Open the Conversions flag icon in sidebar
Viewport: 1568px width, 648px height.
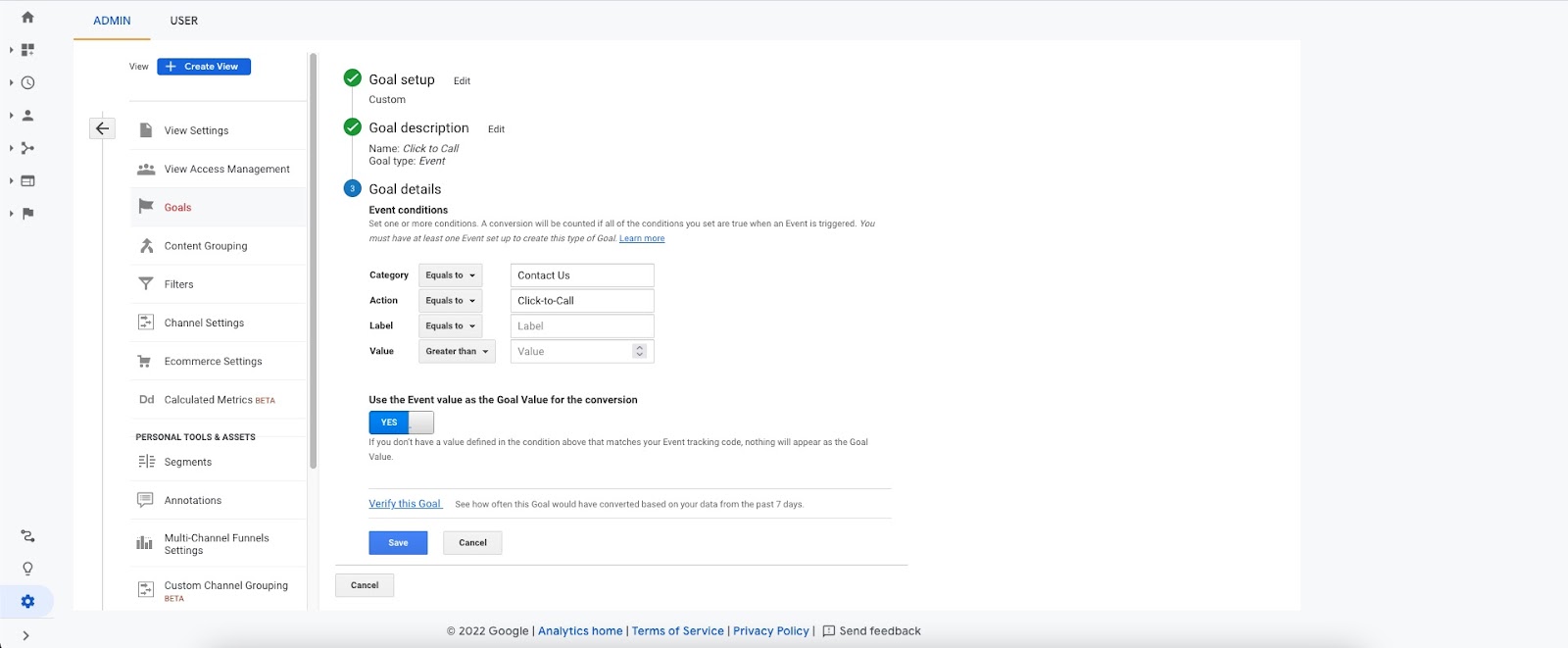point(27,214)
